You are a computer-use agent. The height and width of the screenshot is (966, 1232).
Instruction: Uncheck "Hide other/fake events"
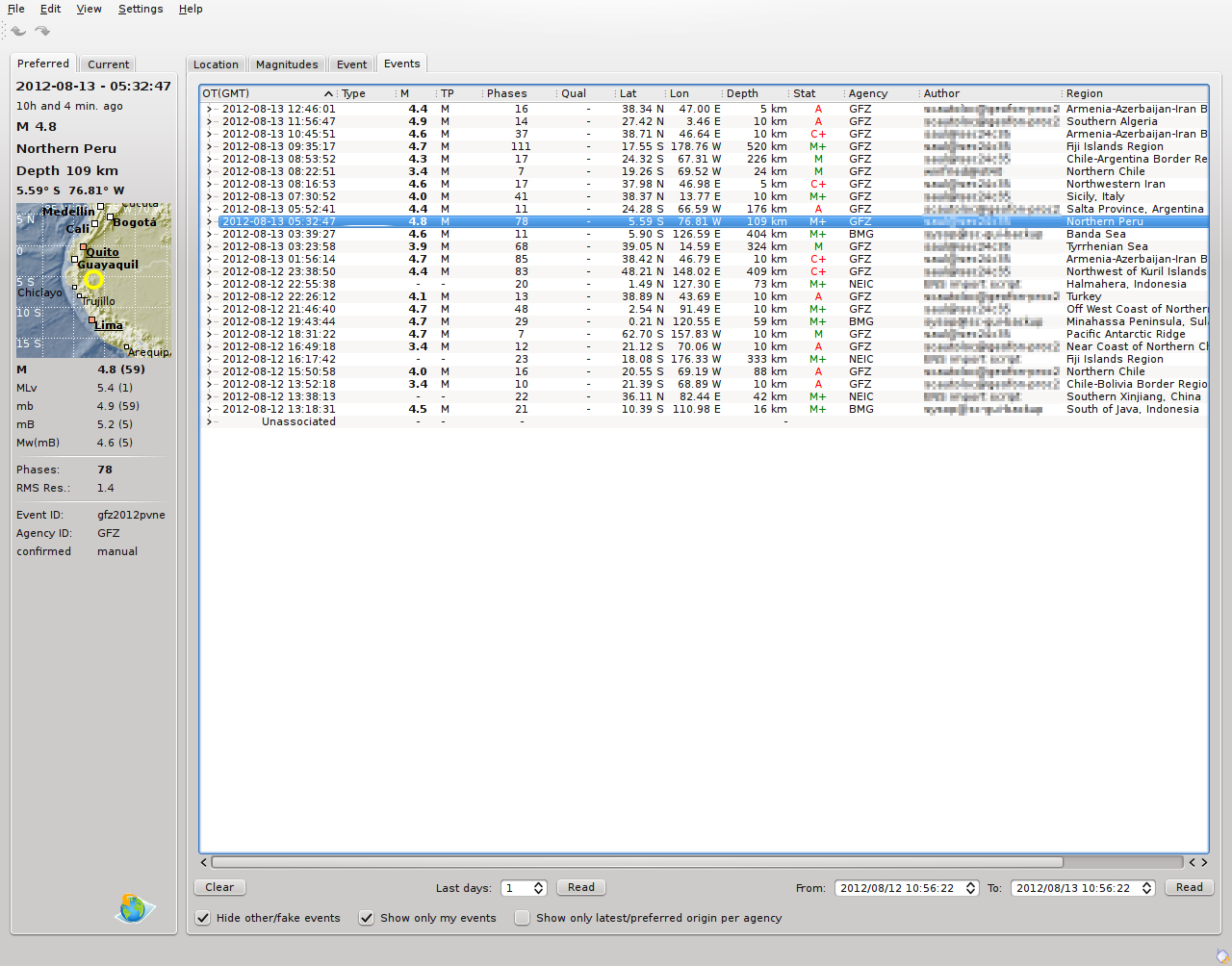click(x=202, y=918)
